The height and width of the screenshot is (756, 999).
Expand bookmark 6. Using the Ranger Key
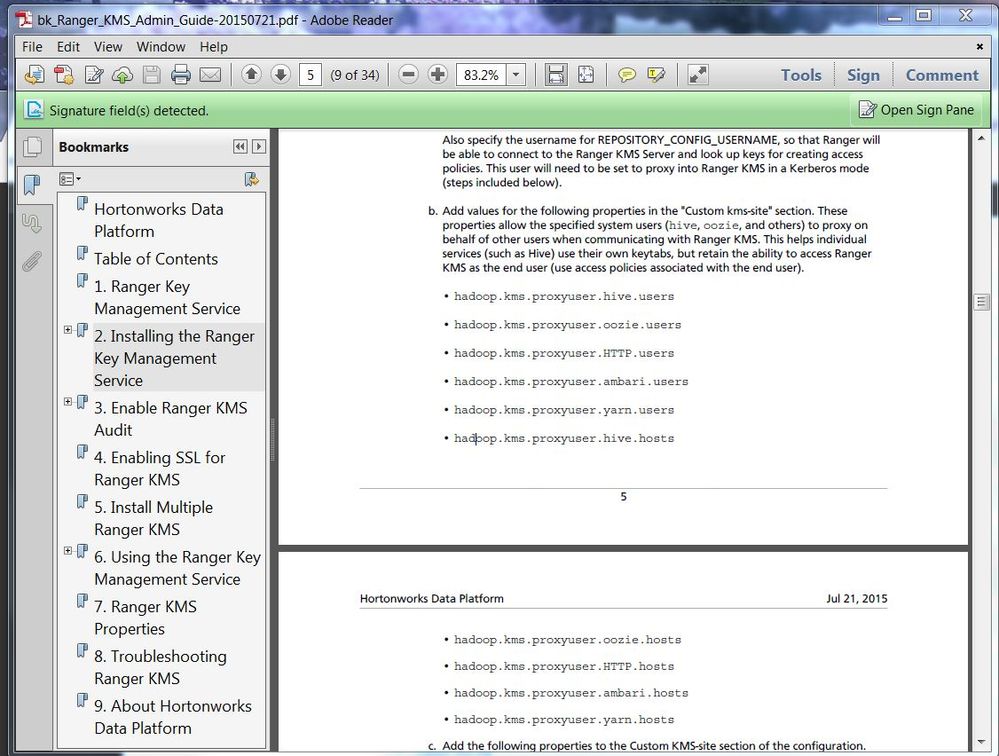[68, 550]
